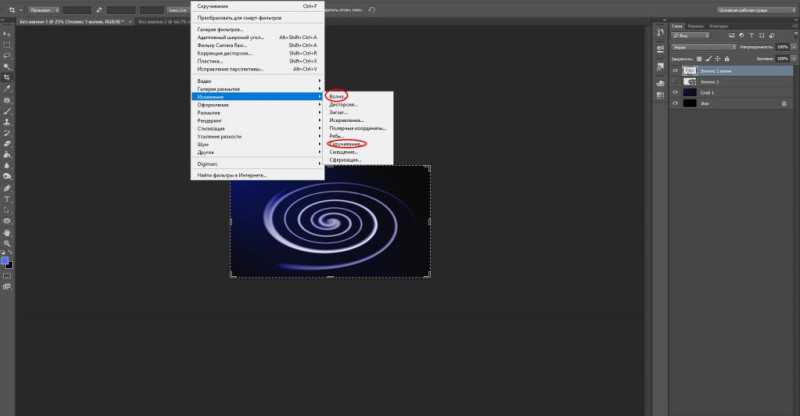
Task: Select the Clone Stamp tool
Action: (x=7, y=122)
